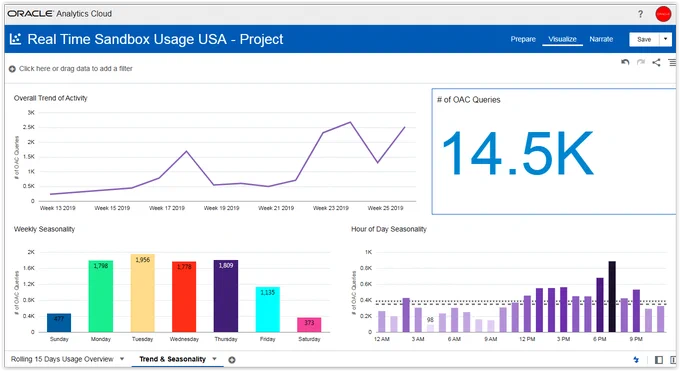The image size is (680, 371).
Task: Click the Save button
Action: click(x=644, y=39)
